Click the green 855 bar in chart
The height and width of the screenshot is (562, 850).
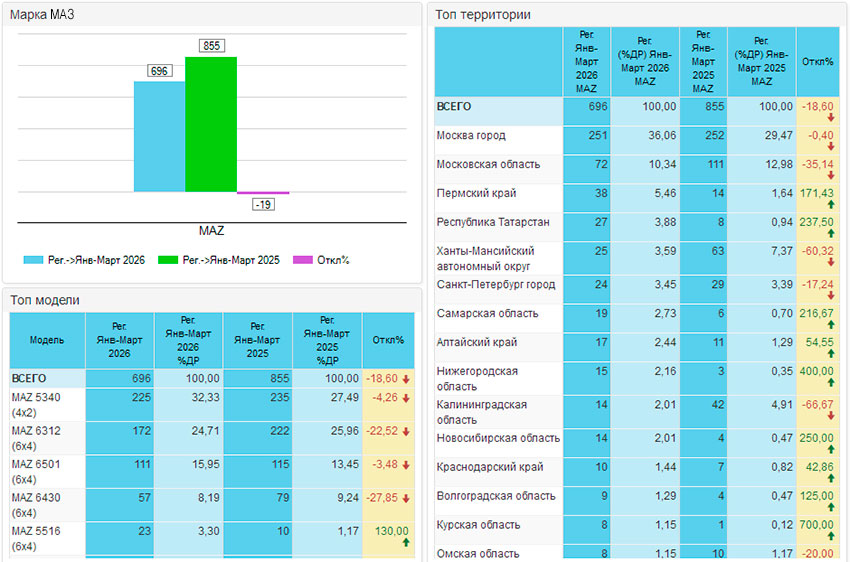211,124
